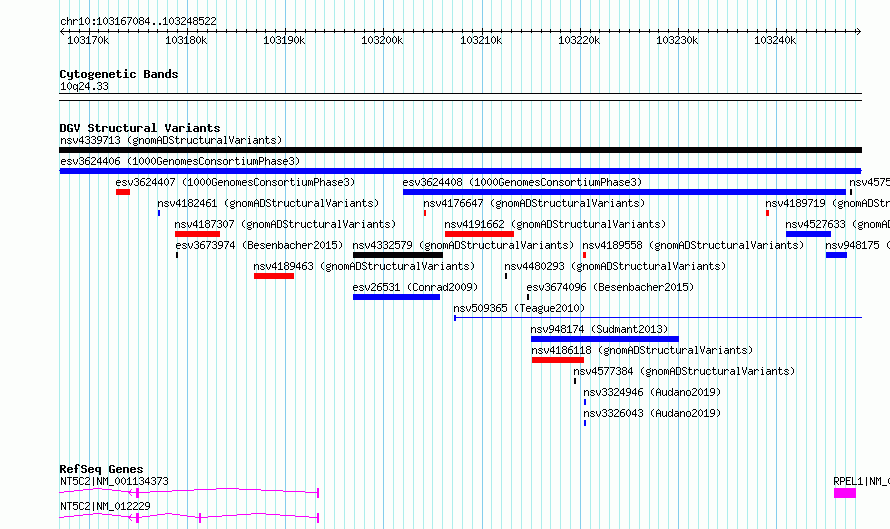
Task: Click the NT5C2 NM_012229 transcript line
Action: tap(189, 517)
